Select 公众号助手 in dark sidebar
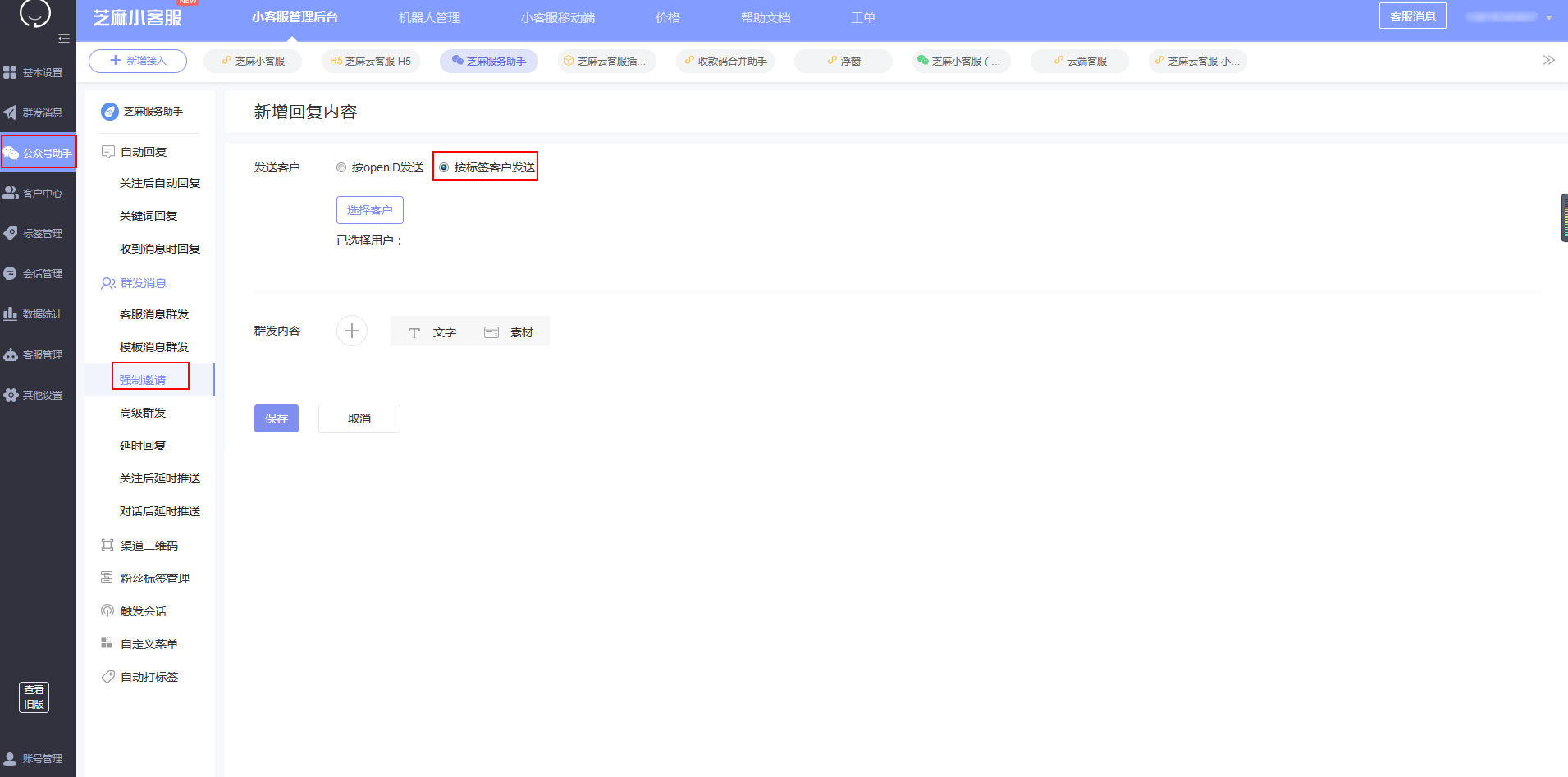This screenshot has width=1568, height=777. click(x=38, y=153)
